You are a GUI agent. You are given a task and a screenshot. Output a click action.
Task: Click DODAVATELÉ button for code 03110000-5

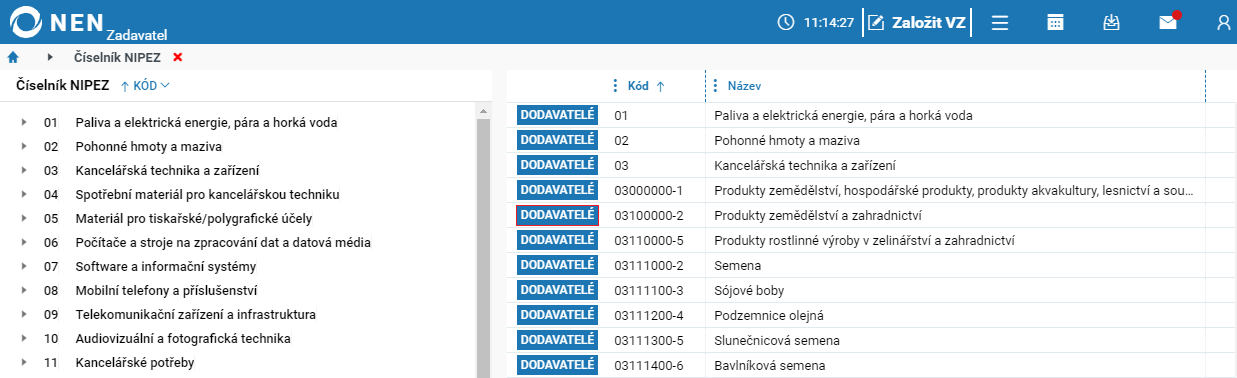(557, 240)
